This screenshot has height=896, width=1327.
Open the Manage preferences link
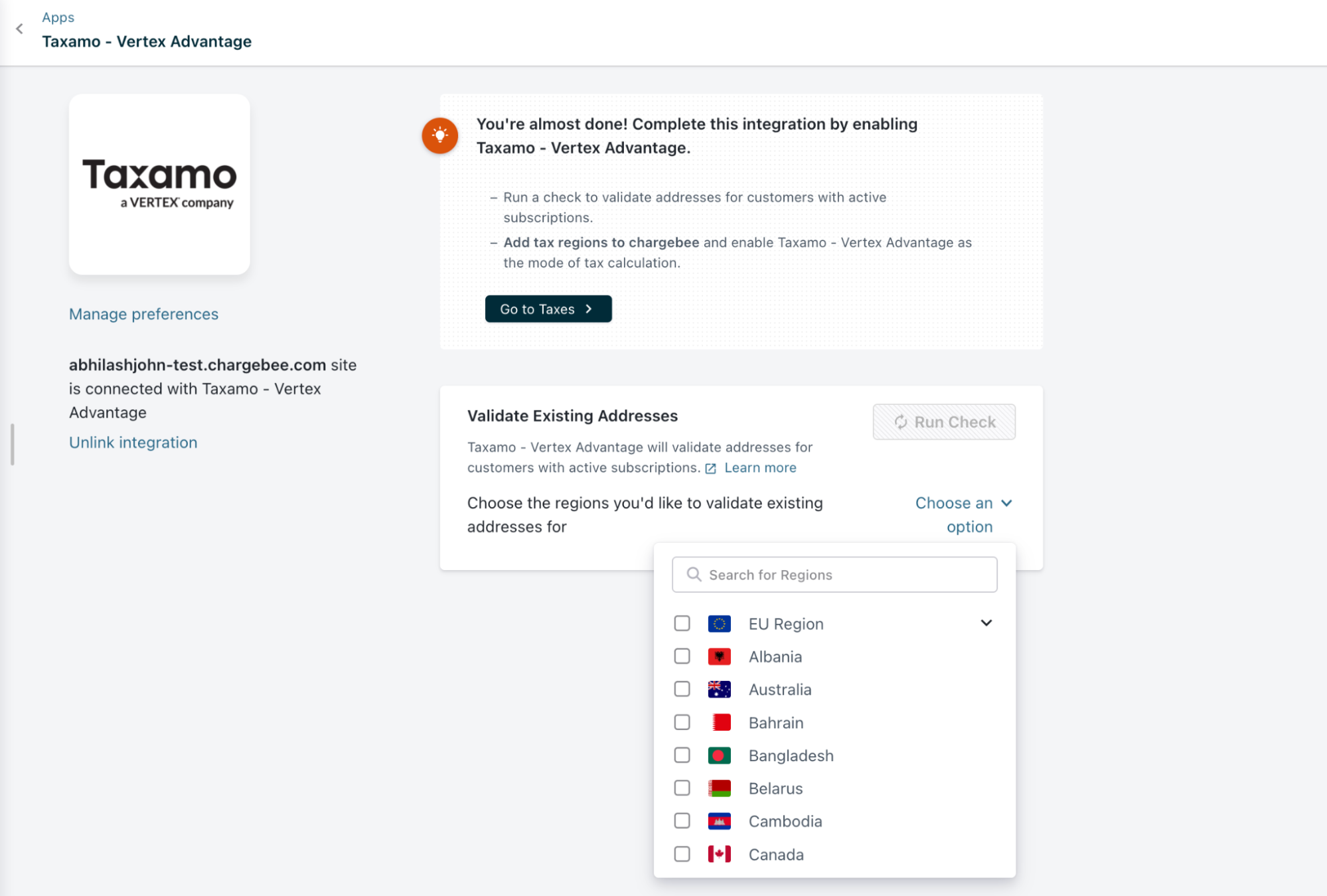(x=143, y=314)
